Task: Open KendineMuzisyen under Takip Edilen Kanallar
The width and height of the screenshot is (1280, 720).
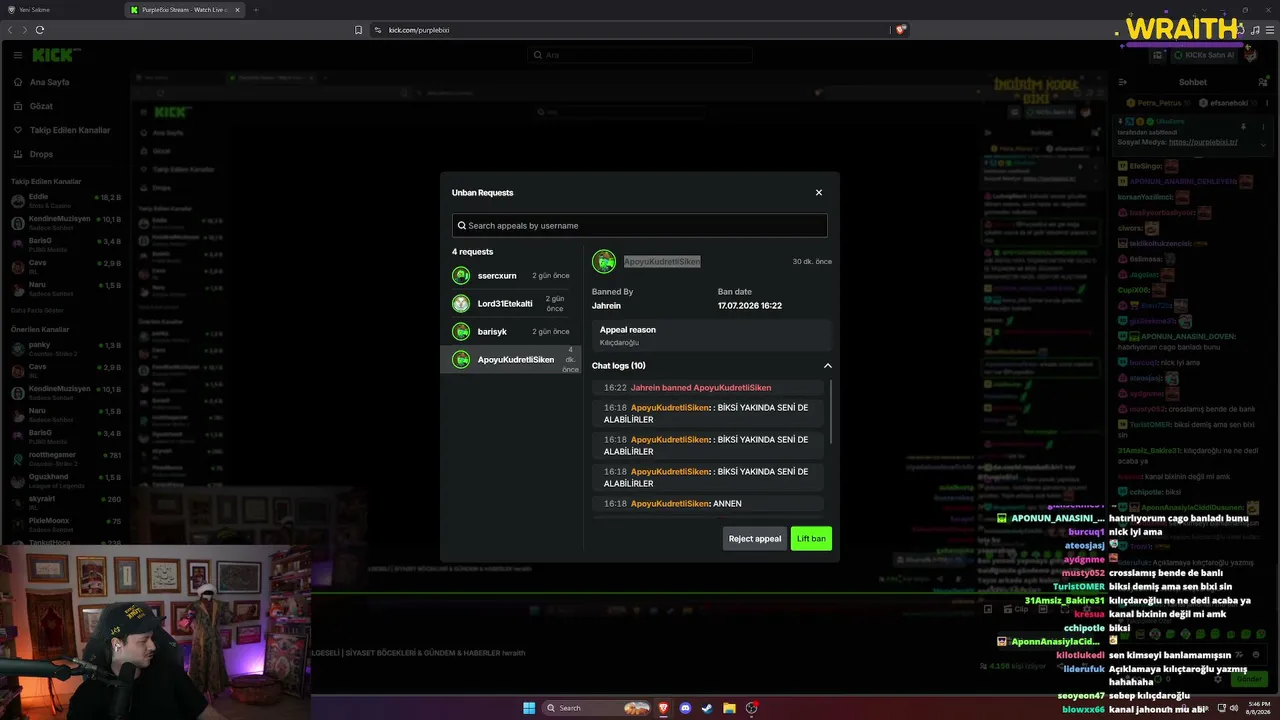Action: (x=66, y=221)
